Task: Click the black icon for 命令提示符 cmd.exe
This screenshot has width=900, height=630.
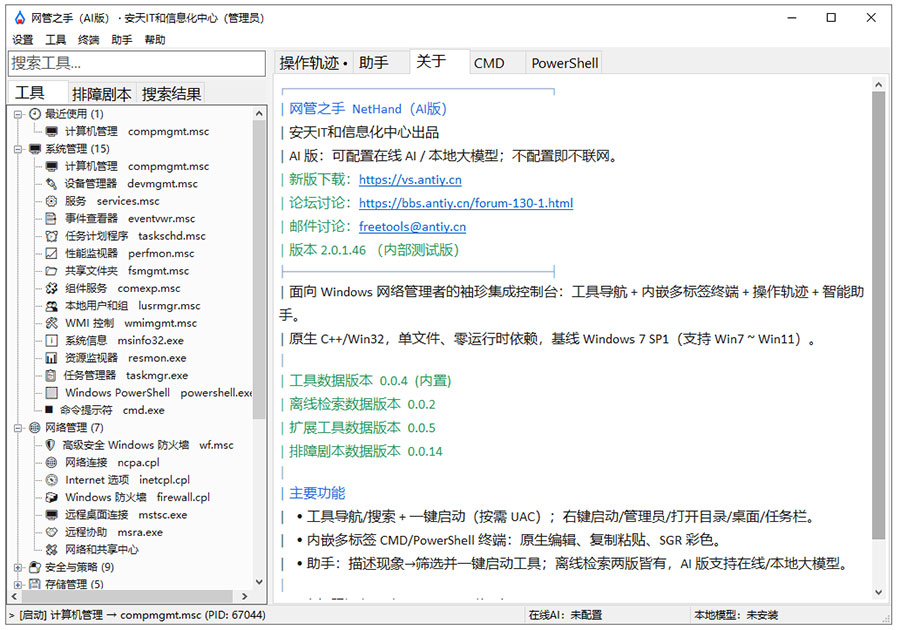Action: point(49,410)
